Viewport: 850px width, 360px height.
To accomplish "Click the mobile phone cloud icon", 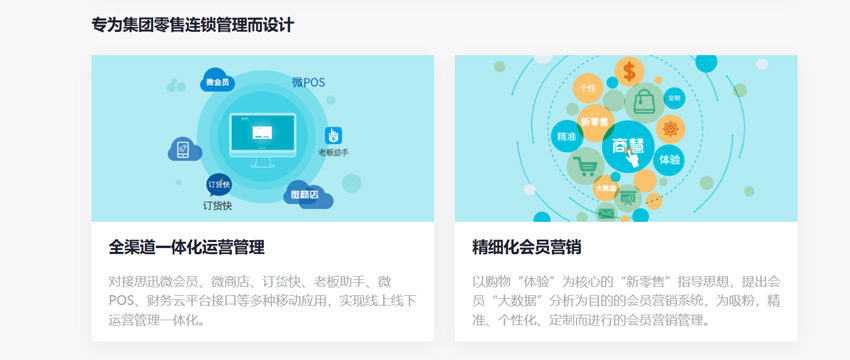I will [184, 149].
